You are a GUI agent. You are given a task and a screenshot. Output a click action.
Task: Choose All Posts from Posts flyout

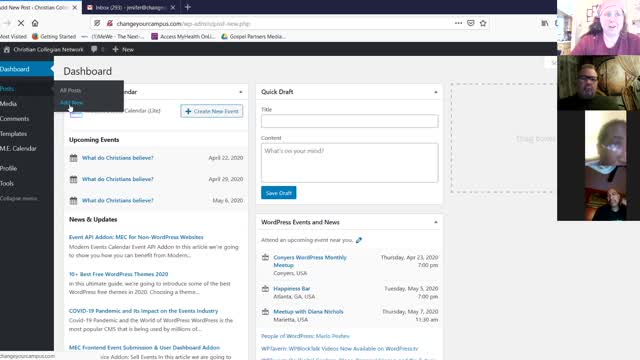point(70,90)
